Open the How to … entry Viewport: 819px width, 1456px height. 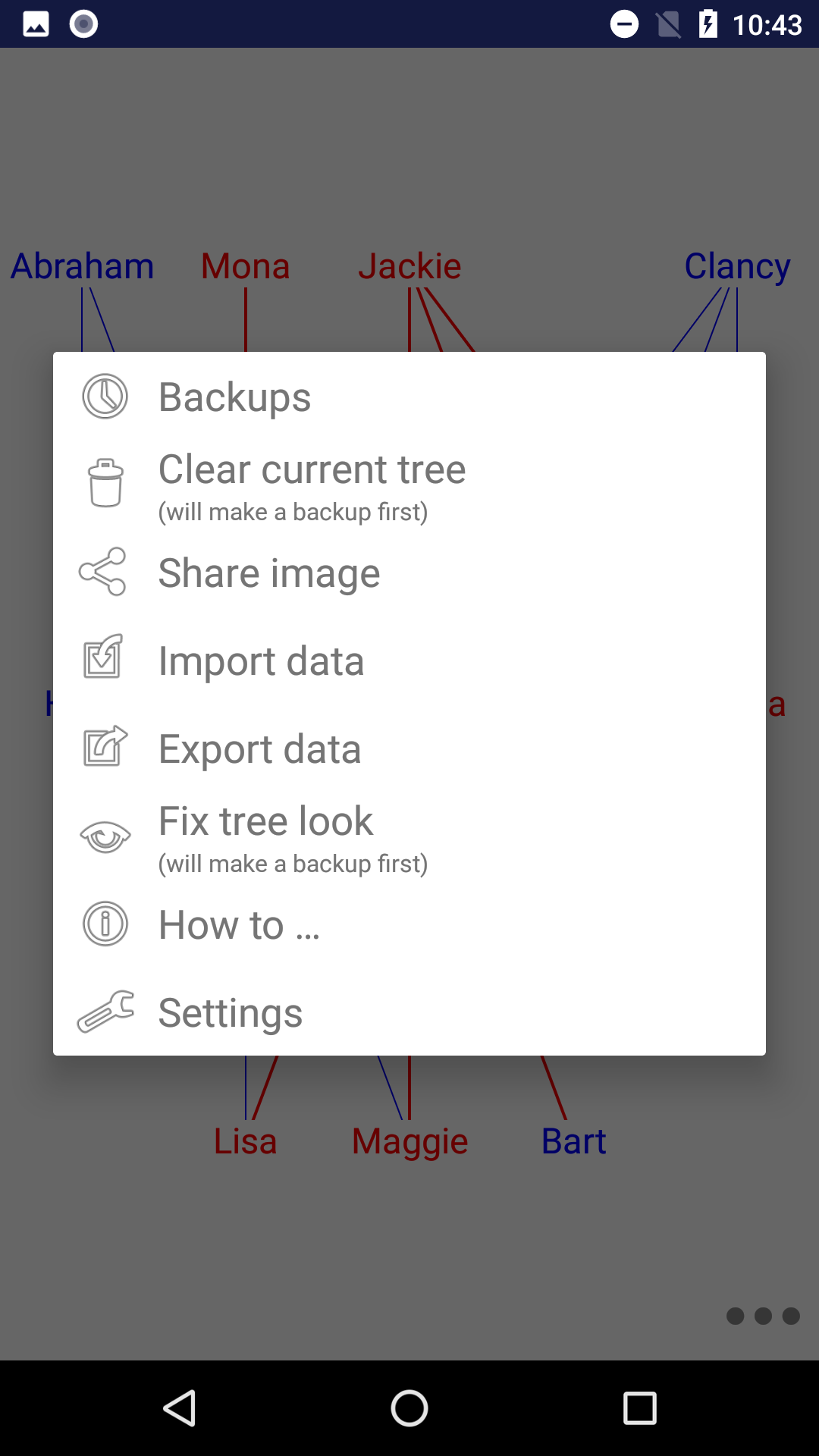[x=239, y=925]
